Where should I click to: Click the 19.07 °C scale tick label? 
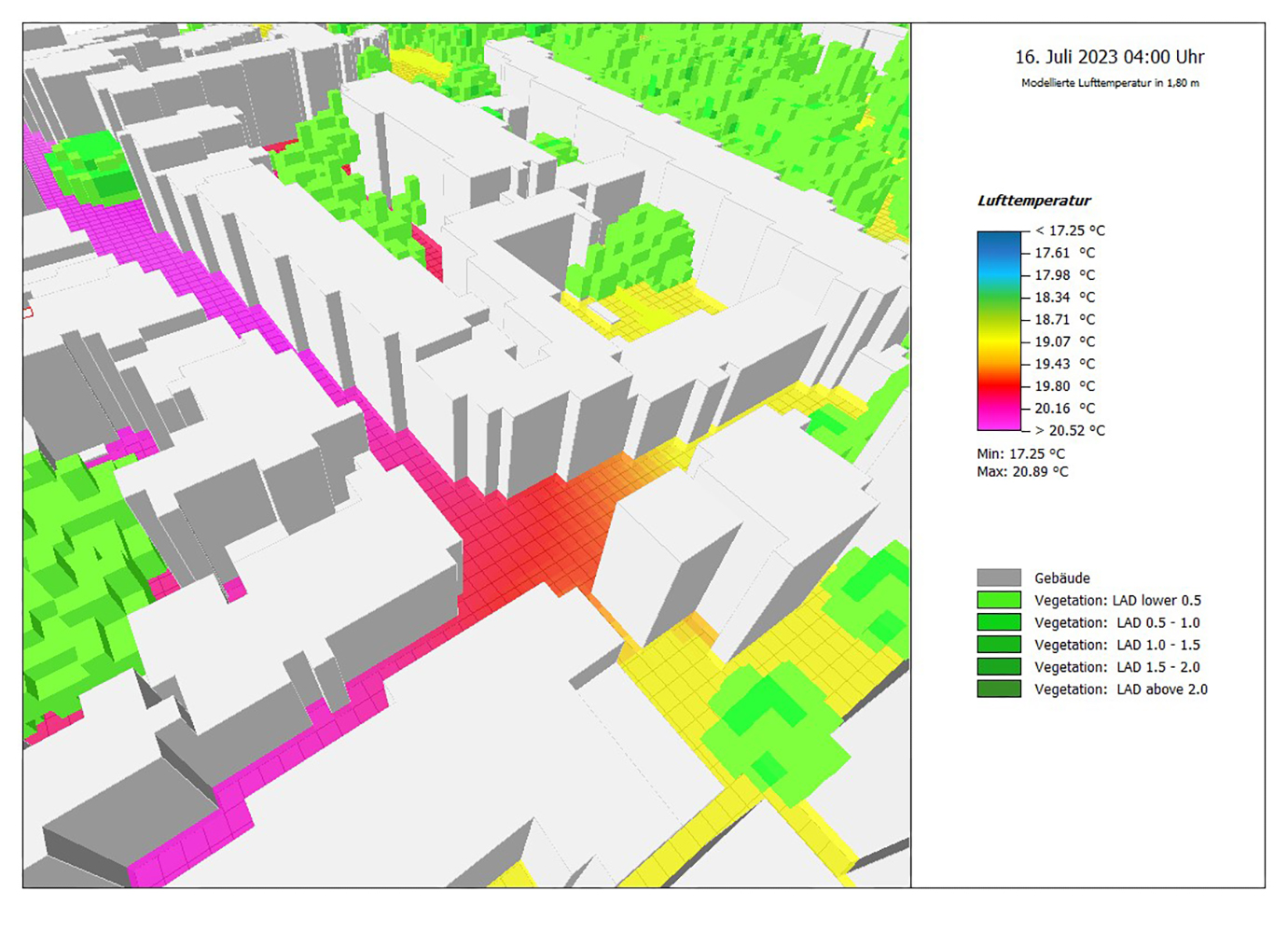coord(1064,341)
